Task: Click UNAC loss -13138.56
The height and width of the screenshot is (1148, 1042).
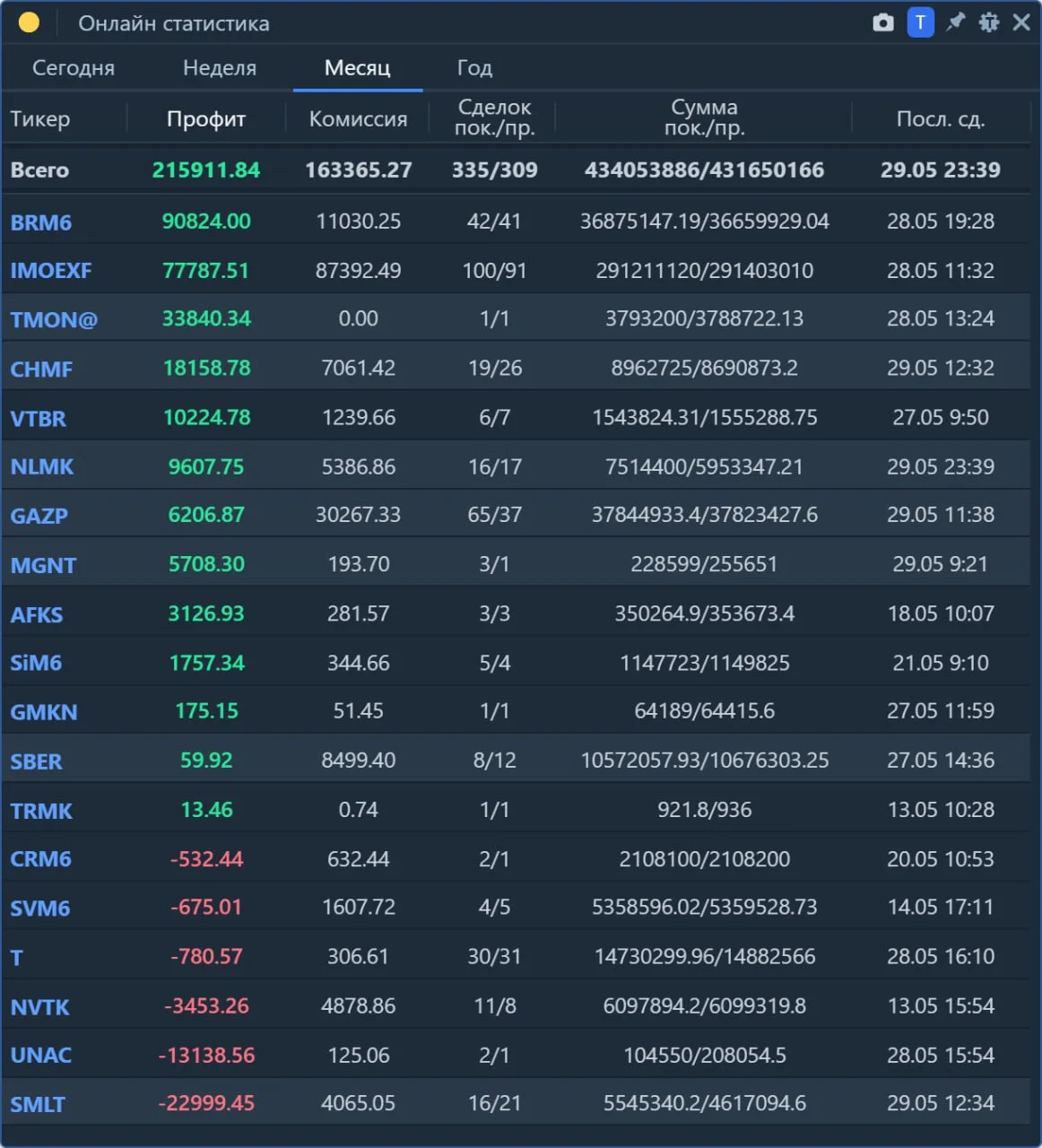Action: click(206, 1056)
